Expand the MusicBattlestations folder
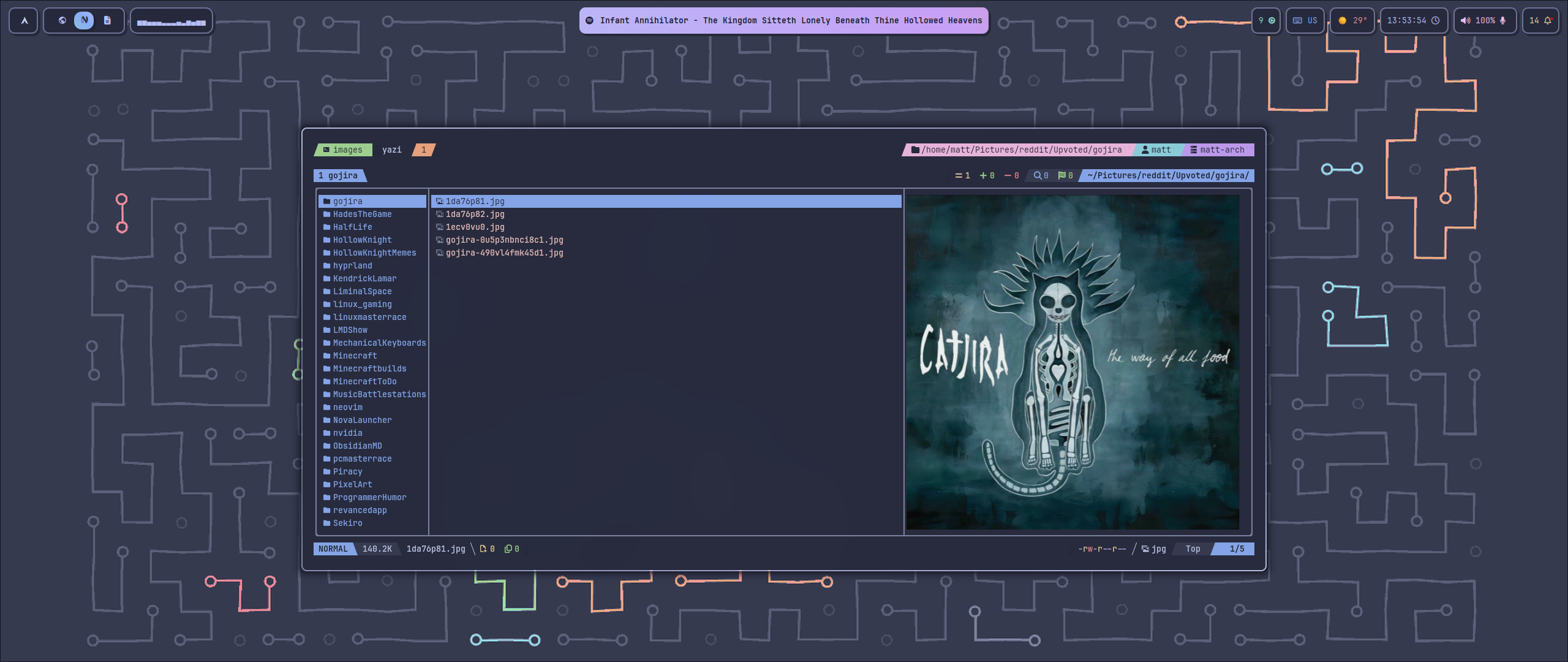The image size is (1568, 662). (x=379, y=394)
